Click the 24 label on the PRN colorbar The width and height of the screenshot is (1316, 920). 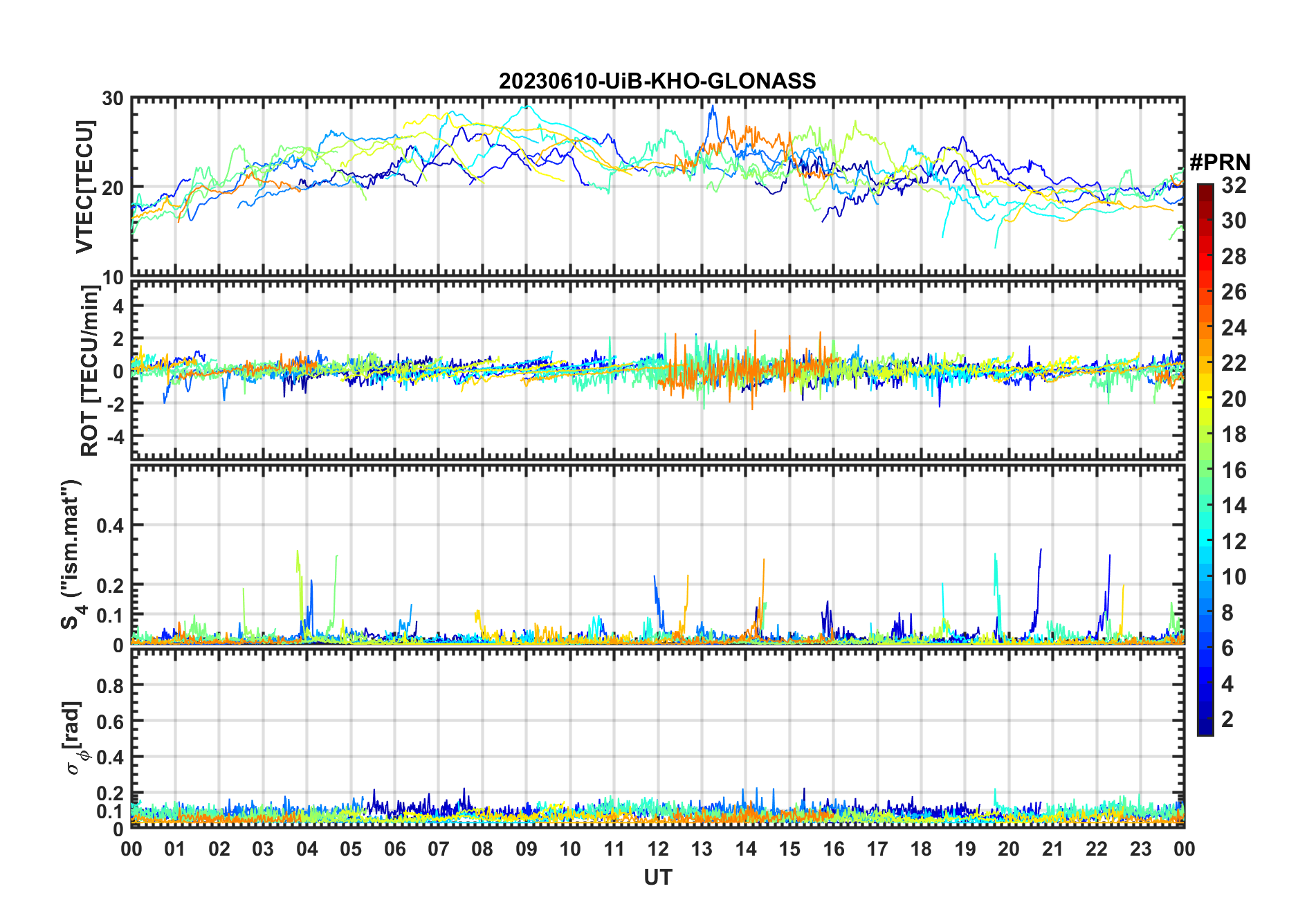pos(1234,328)
